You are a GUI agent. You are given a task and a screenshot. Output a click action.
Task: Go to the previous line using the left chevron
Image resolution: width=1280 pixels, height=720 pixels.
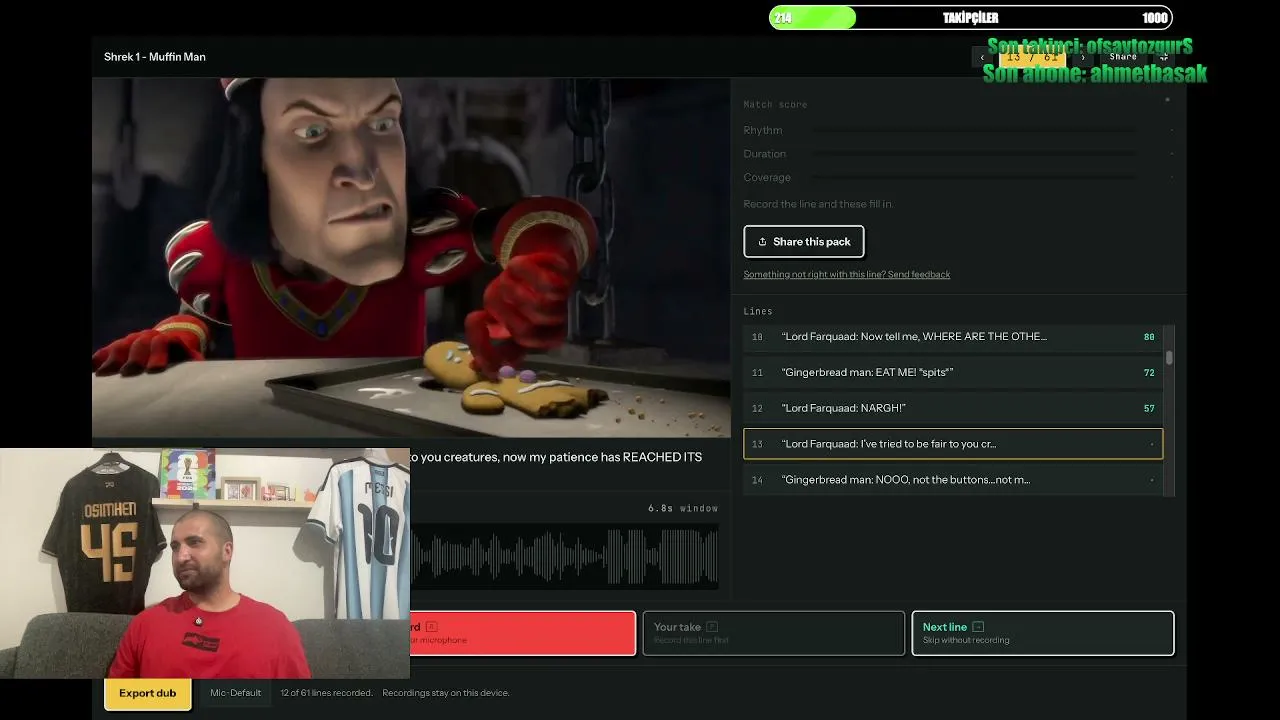(982, 57)
